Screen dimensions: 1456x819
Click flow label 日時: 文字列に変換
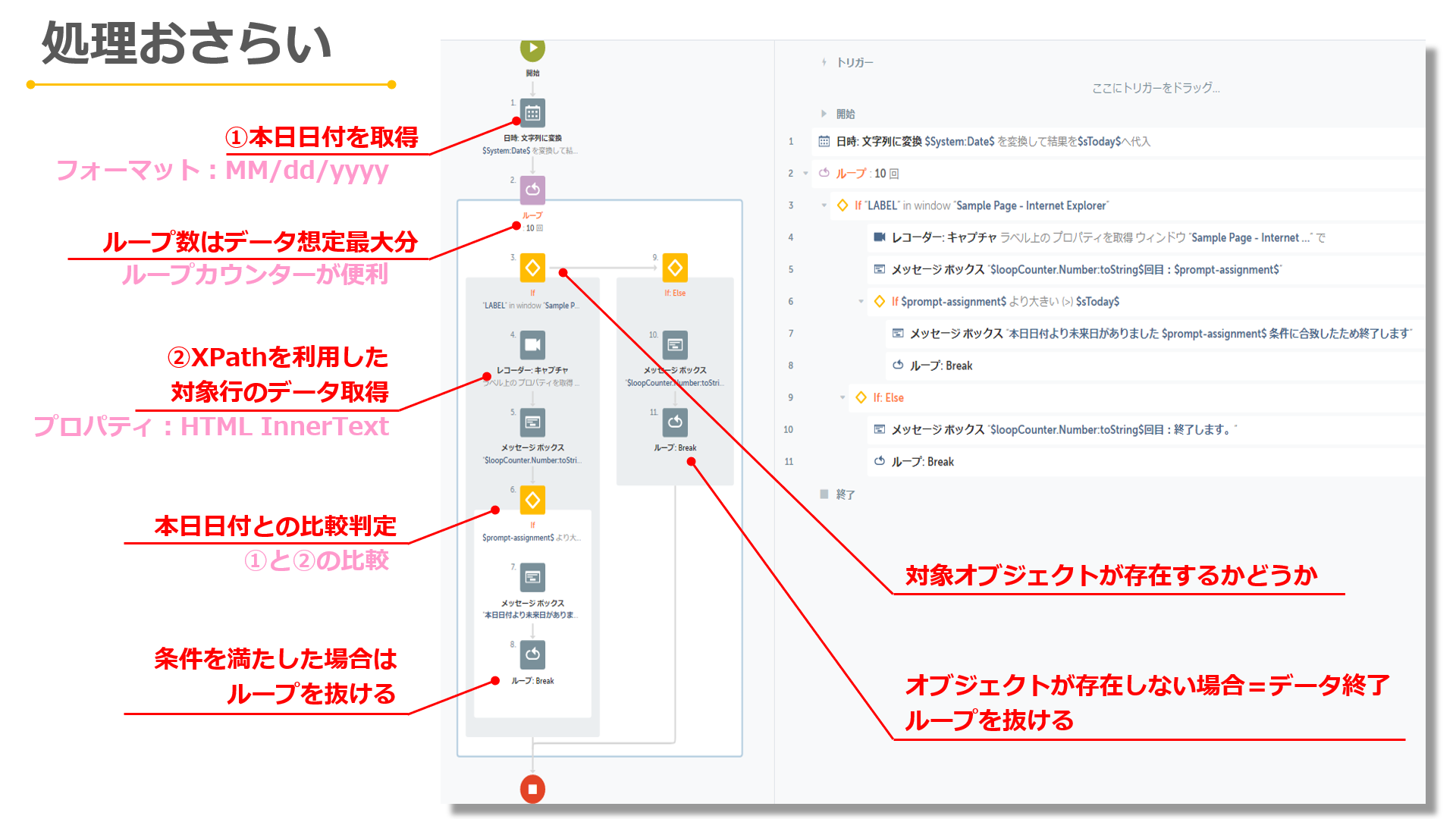pos(532,138)
